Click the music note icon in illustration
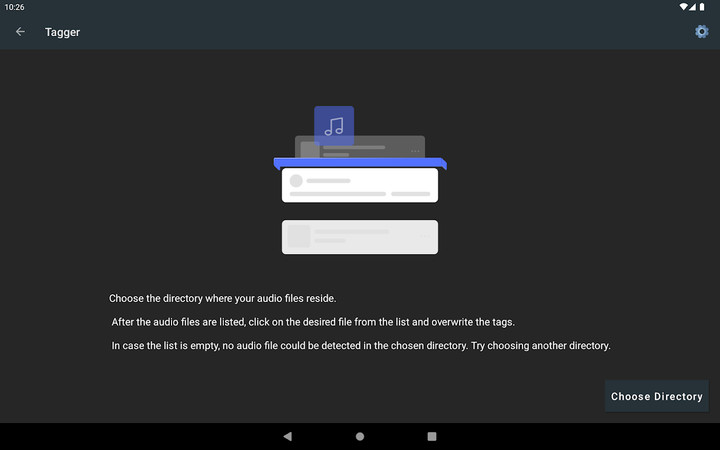This screenshot has height=450, width=720. (334, 126)
